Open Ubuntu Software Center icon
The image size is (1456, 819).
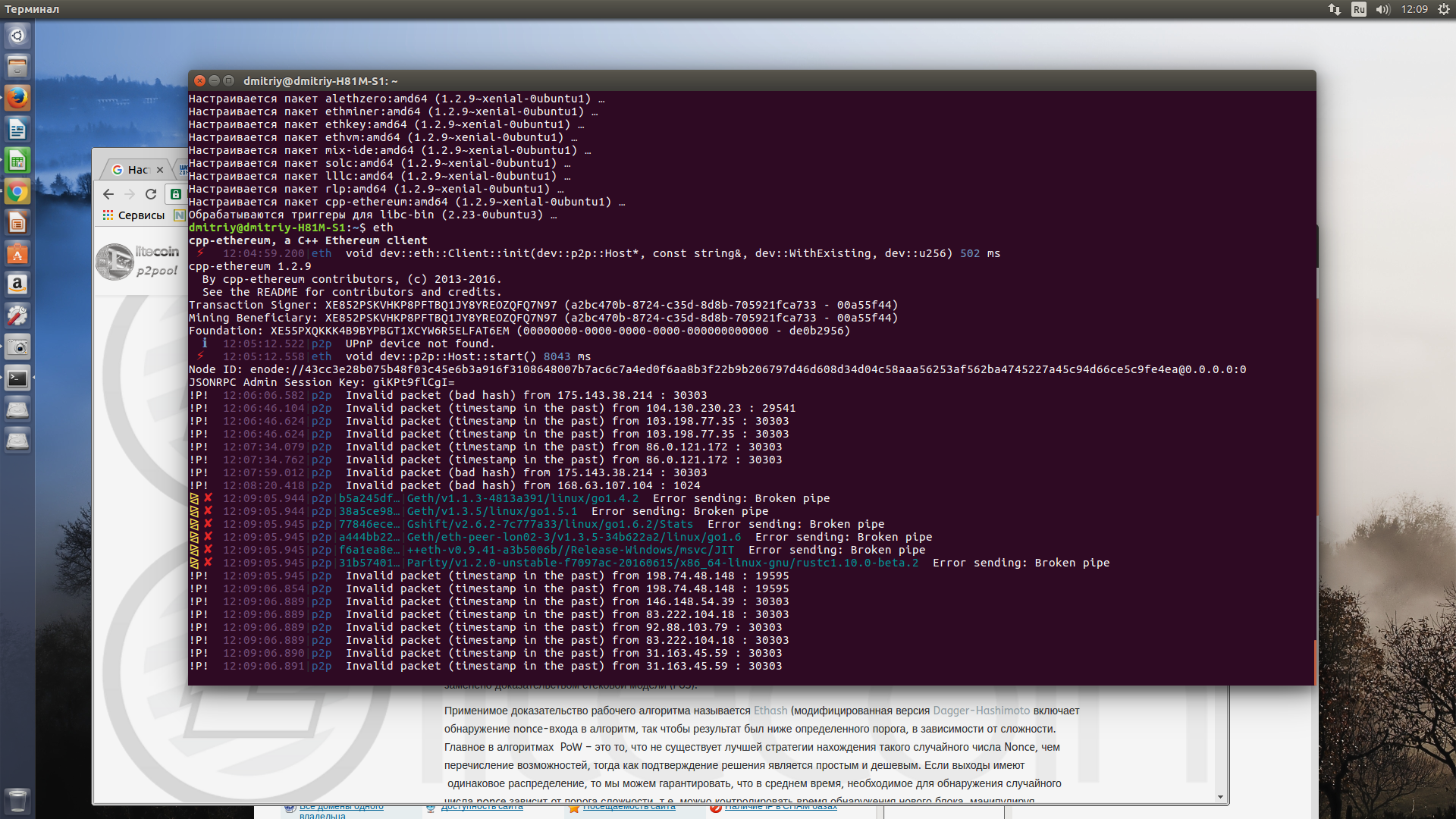point(17,253)
